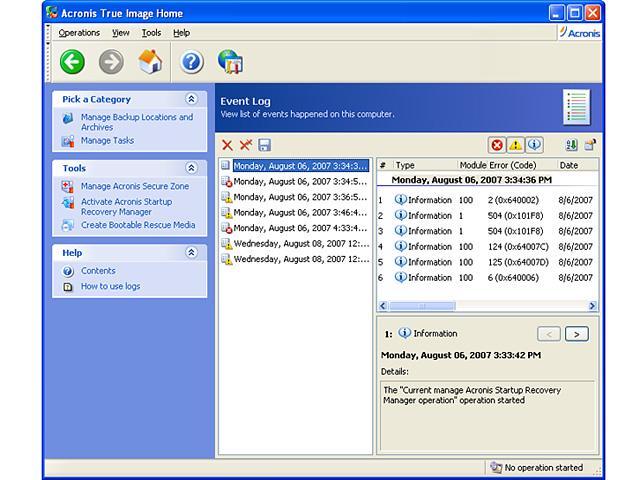Viewport: 640px width, 480px height.
Task: Click the previous event detail button
Action: [549, 334]
